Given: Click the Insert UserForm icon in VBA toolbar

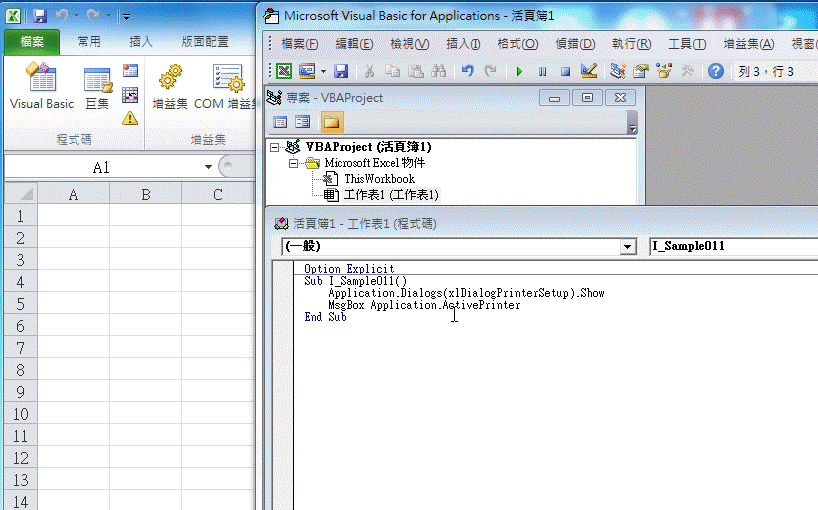Looking at the screenshot, I should click(307, 71).
